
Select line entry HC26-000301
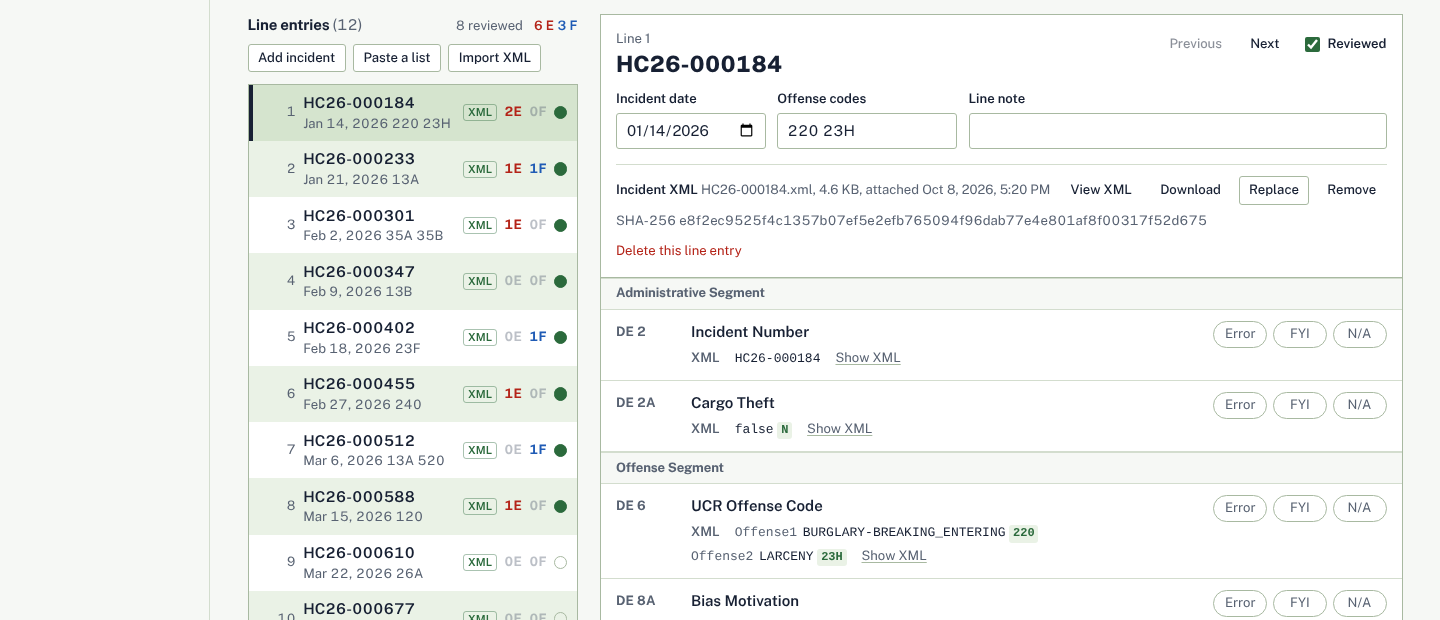tap(414, 225)
